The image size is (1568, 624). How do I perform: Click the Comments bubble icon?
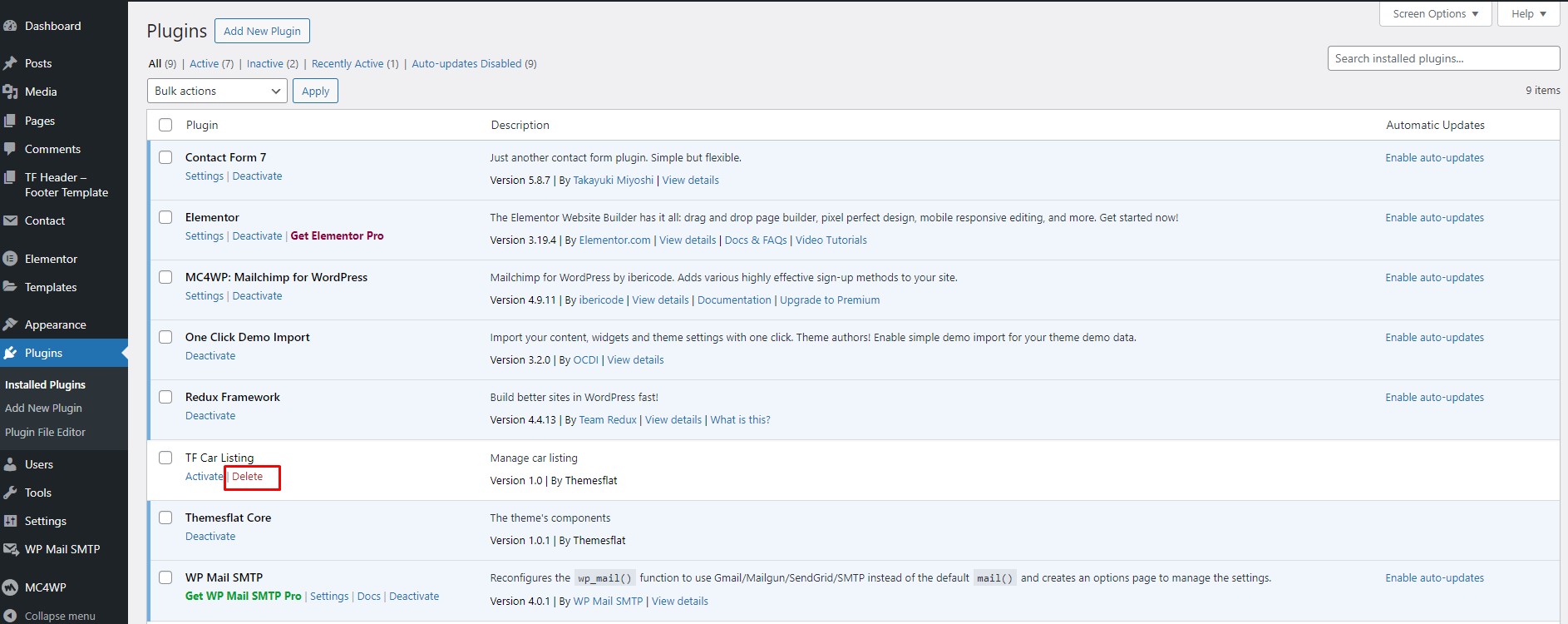pos(10,149)
